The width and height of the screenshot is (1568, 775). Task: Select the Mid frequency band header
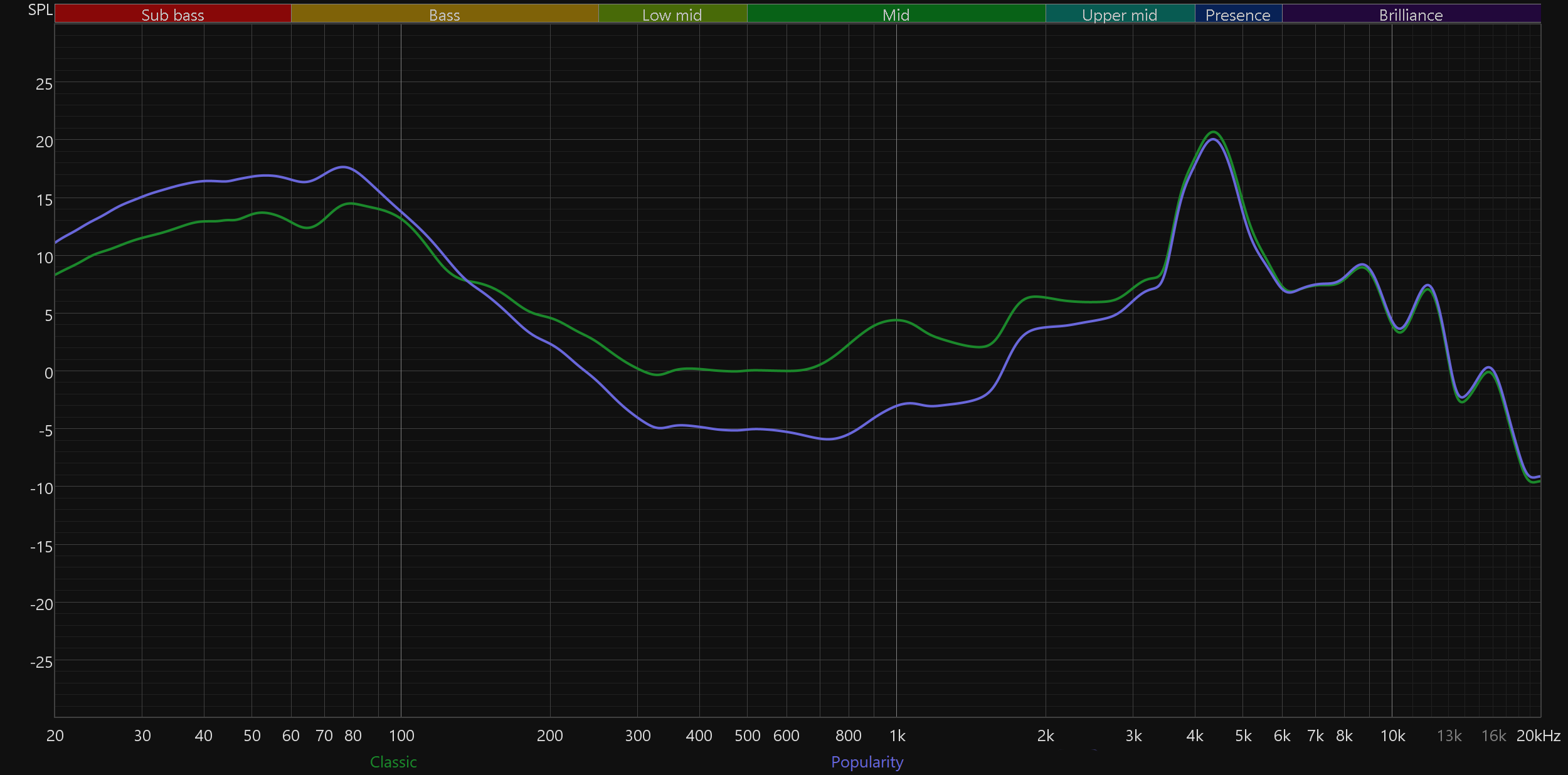pyautogui.click(x=896, y=14)
